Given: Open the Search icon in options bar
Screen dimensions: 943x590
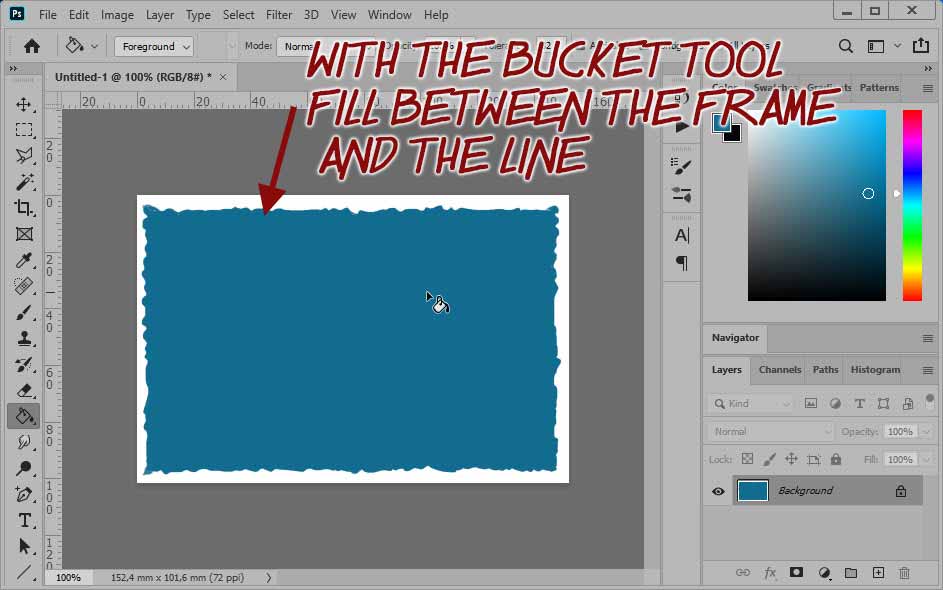Looking at the screenshot, I should pyautogui.click(x=846, y=46).
